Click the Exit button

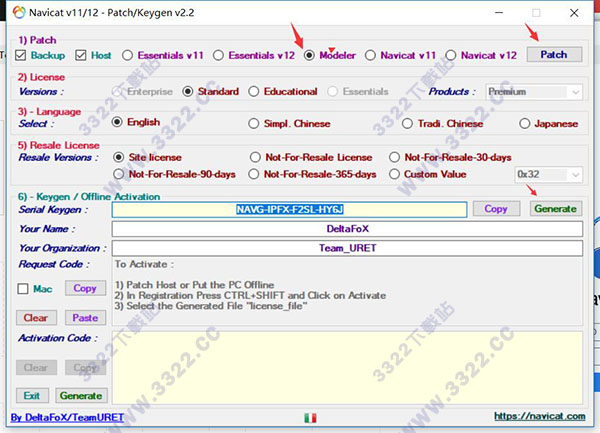[x=32, y=396]
